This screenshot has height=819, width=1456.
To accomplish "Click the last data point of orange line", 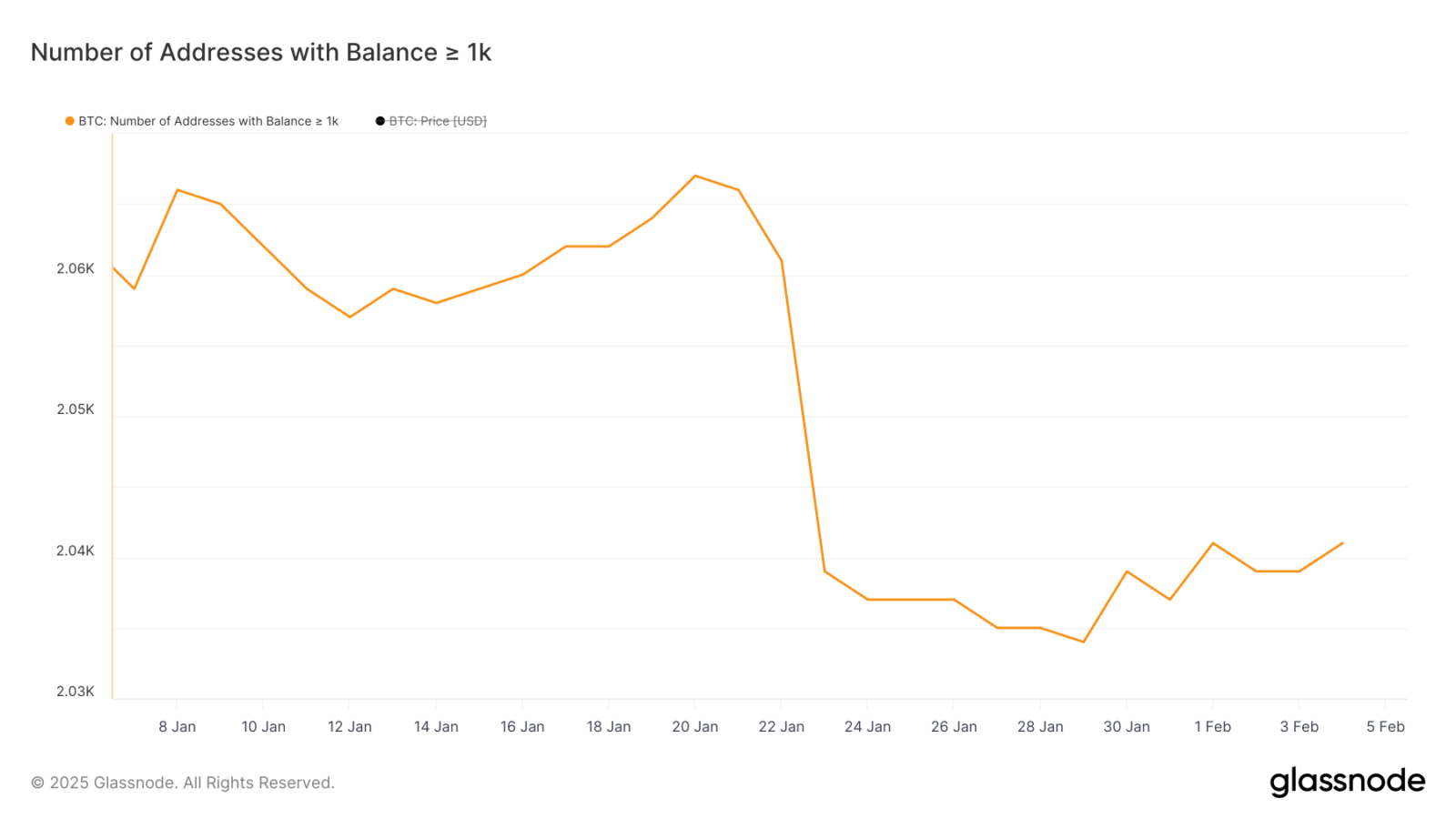I will (1342, 543).
